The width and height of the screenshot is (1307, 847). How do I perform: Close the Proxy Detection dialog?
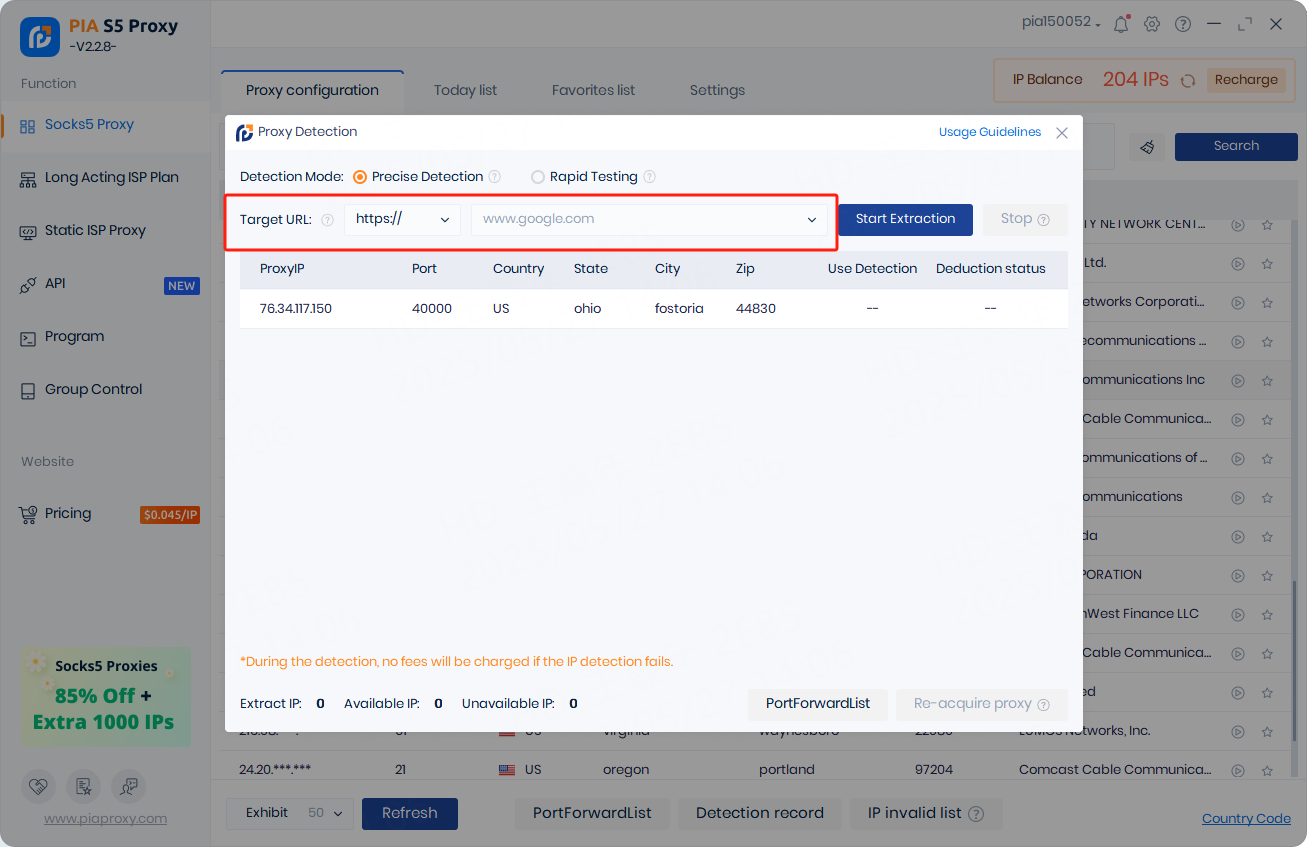tap(1062, 133)
